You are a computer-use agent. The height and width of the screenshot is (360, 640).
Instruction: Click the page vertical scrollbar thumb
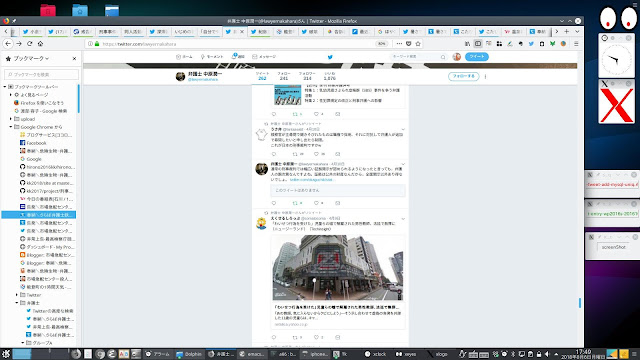tap(580, 303)
